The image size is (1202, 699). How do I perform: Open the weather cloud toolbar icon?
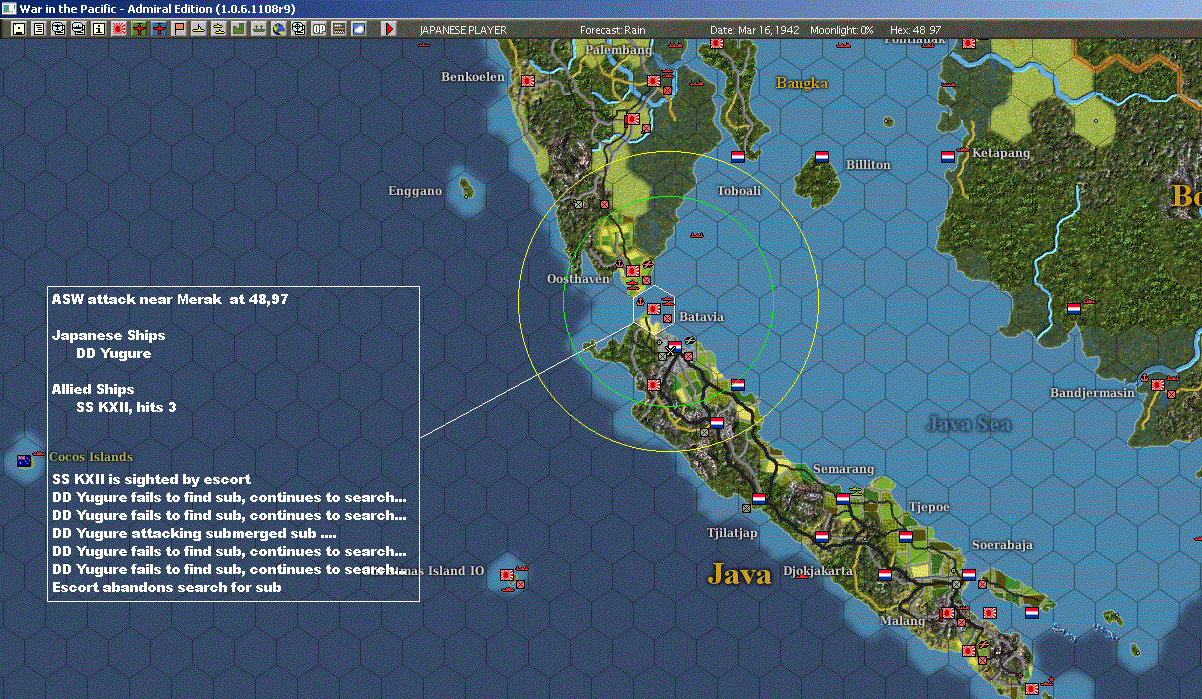point(360,29)
